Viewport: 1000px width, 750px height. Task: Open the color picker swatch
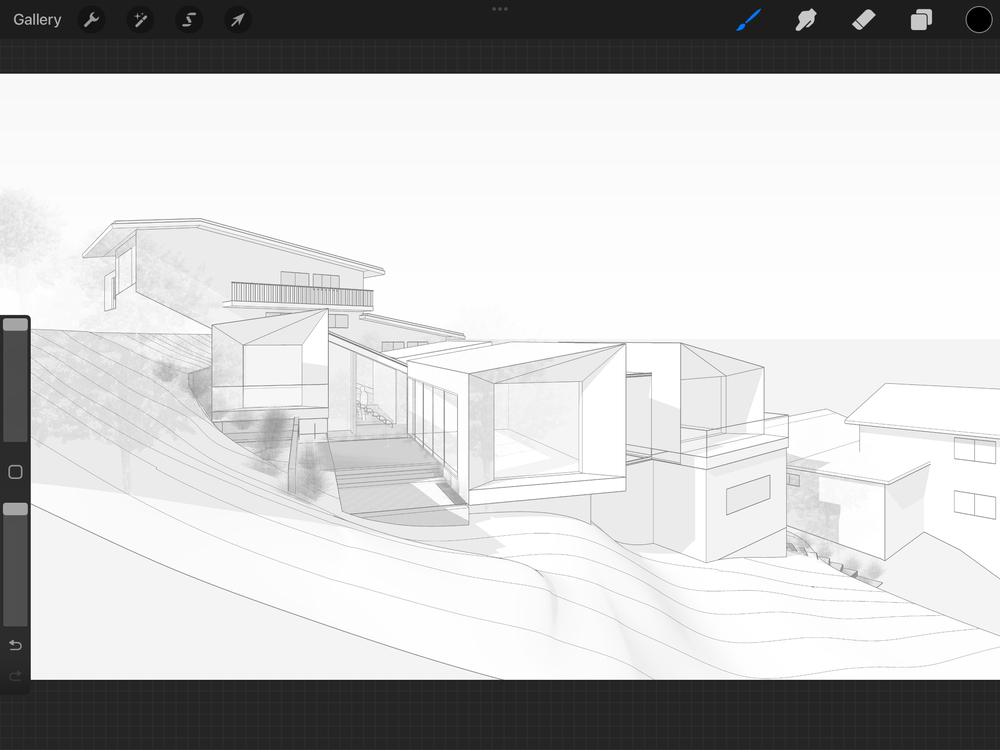(978, 19)
